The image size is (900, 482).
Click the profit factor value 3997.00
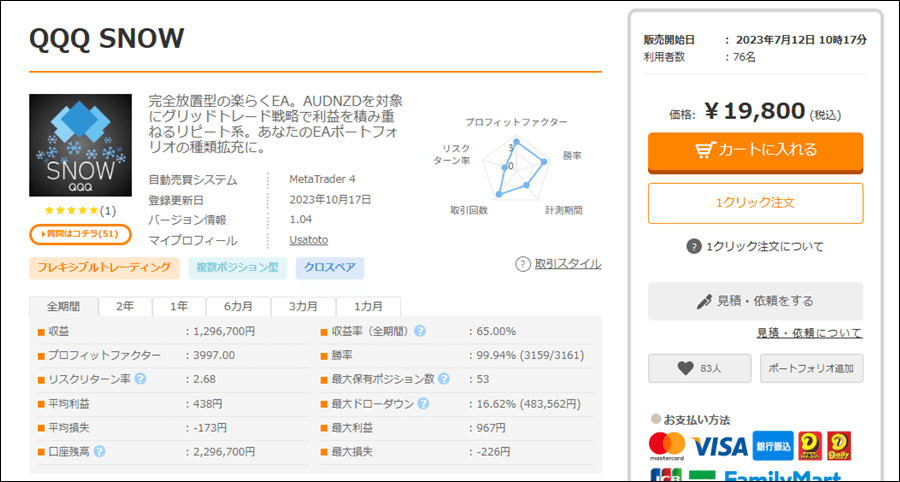[x=214, y=355]
